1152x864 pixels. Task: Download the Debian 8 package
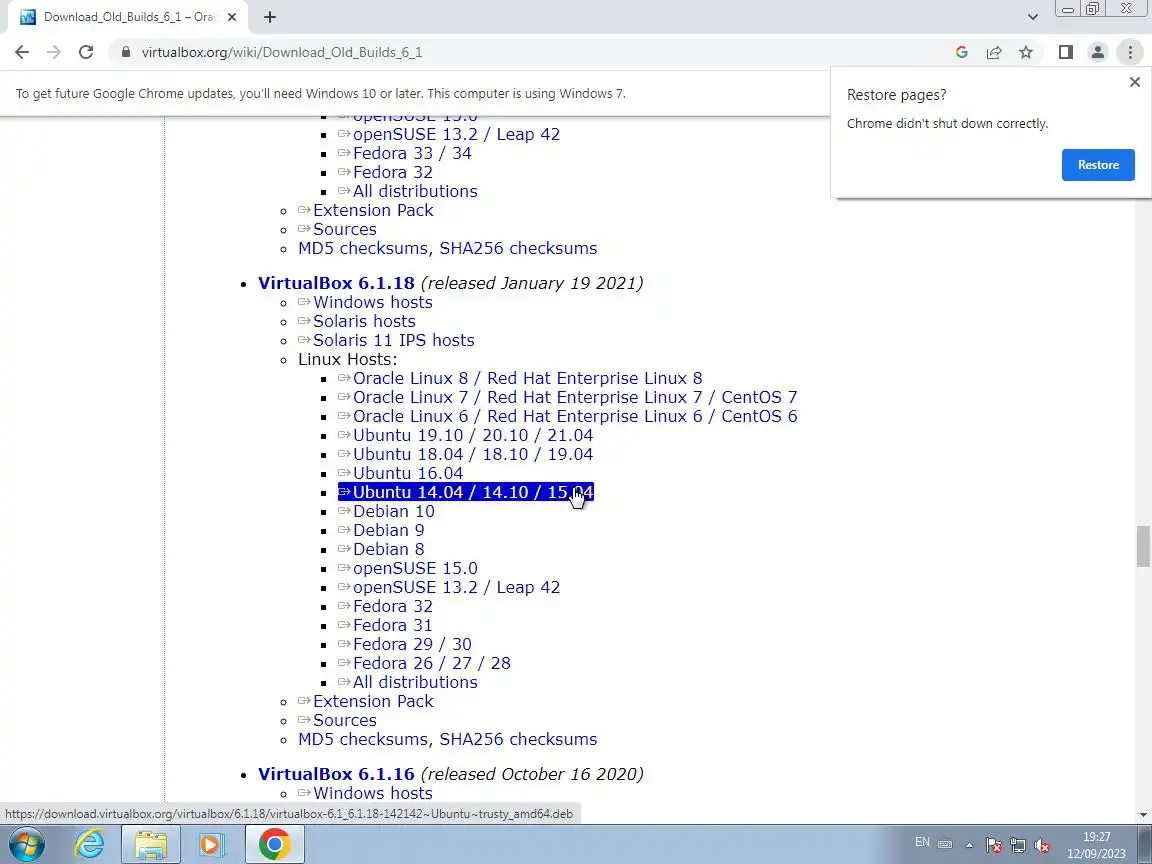coord(388,550)
